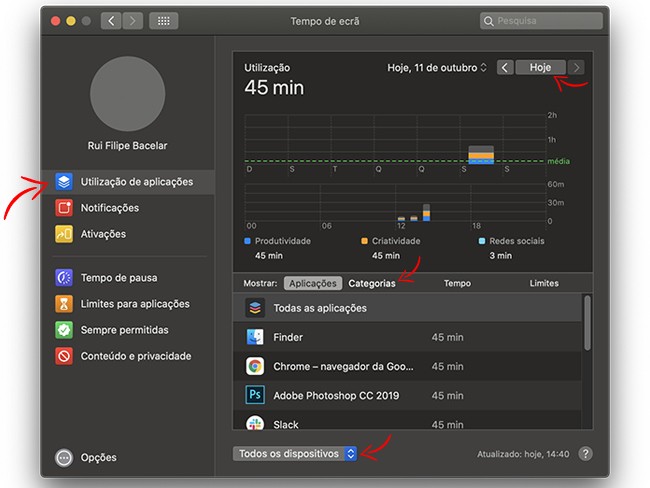This screenshot has height=488, width=650.
Task: Switch to the Categorias segment
Action: [x=372, y=283]
